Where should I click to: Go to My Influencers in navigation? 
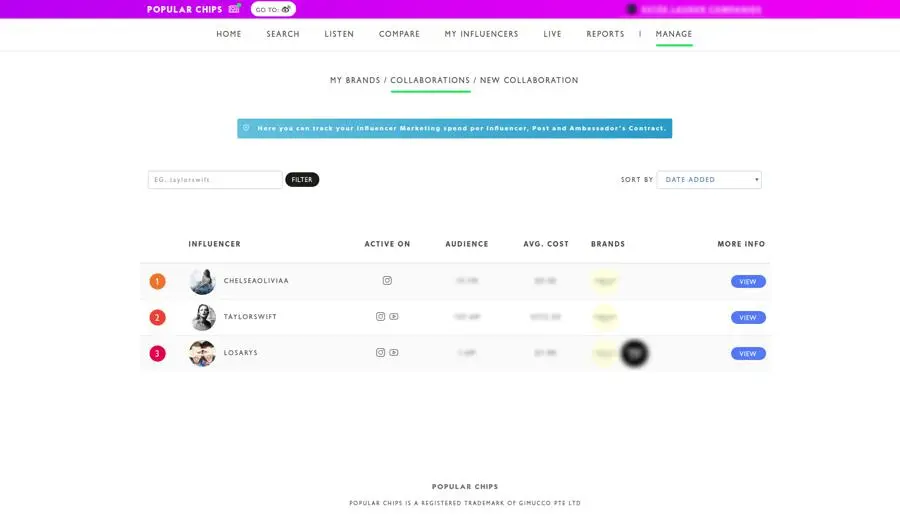tap(481, 34)
